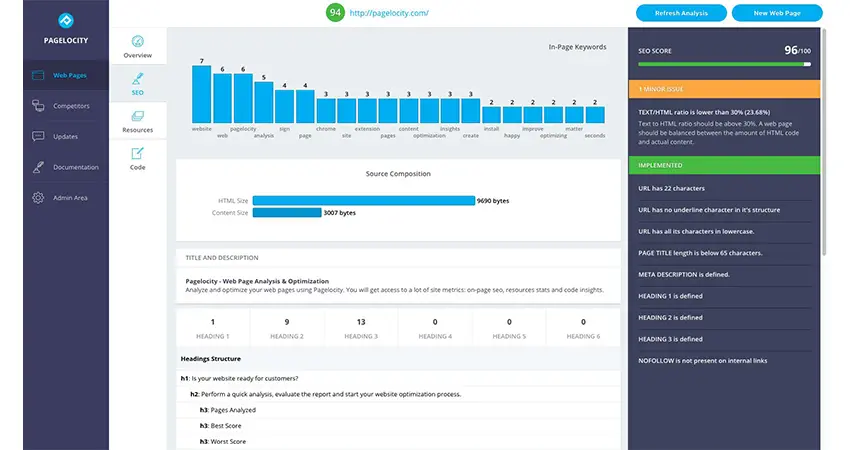Image resolution: width=850 pixels, height=450 pixels.
Task: Click the Documentation pen icon
Action: 38,167
